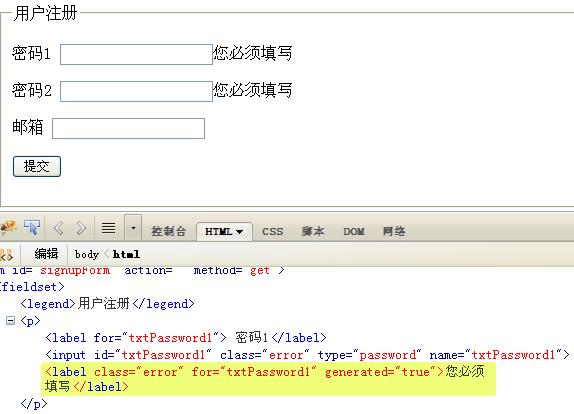Click the 提交 submit button

tap(37, 167)
